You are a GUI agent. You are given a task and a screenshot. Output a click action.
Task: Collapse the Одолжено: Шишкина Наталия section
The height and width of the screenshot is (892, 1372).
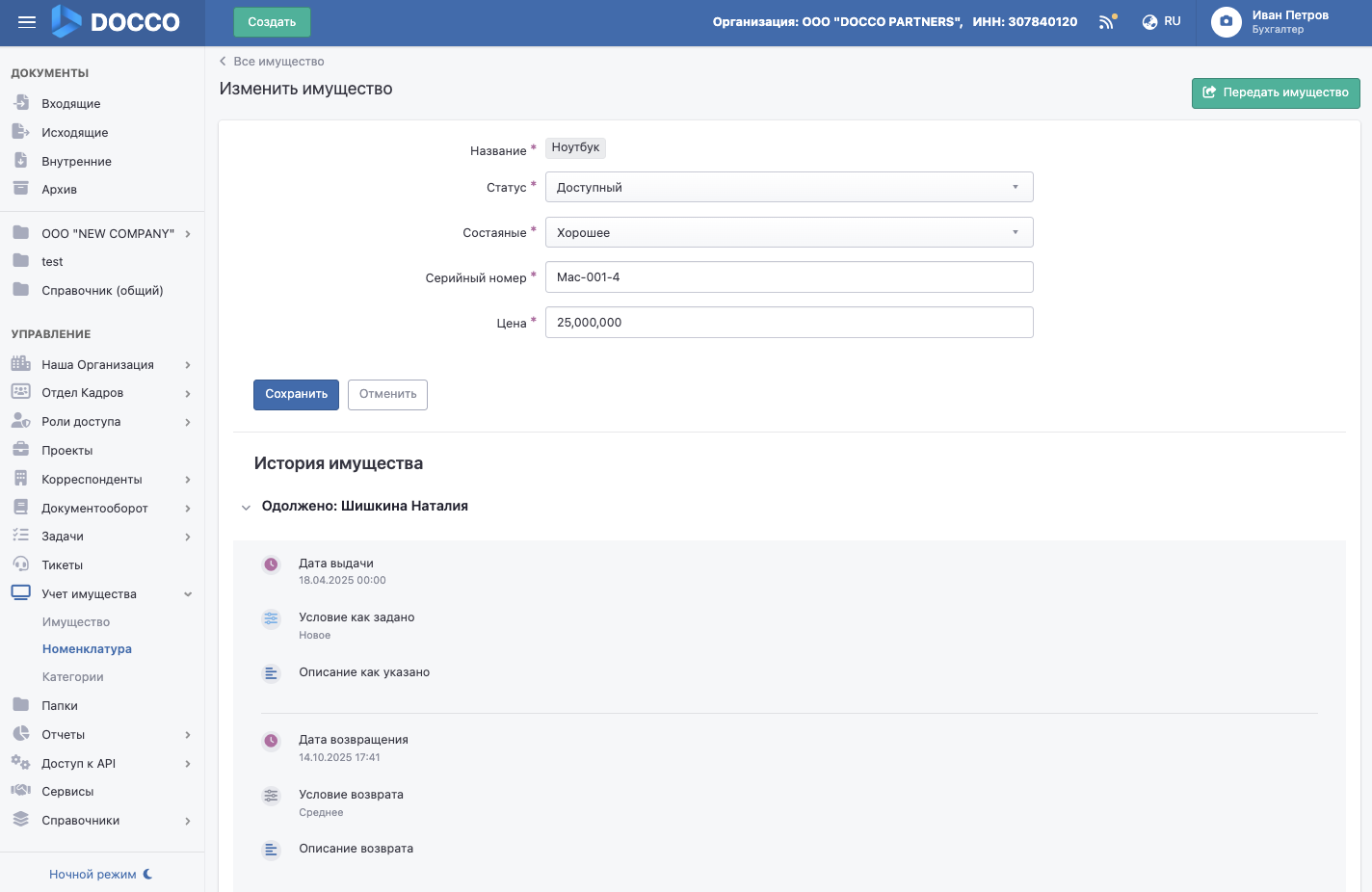point(246,507)
